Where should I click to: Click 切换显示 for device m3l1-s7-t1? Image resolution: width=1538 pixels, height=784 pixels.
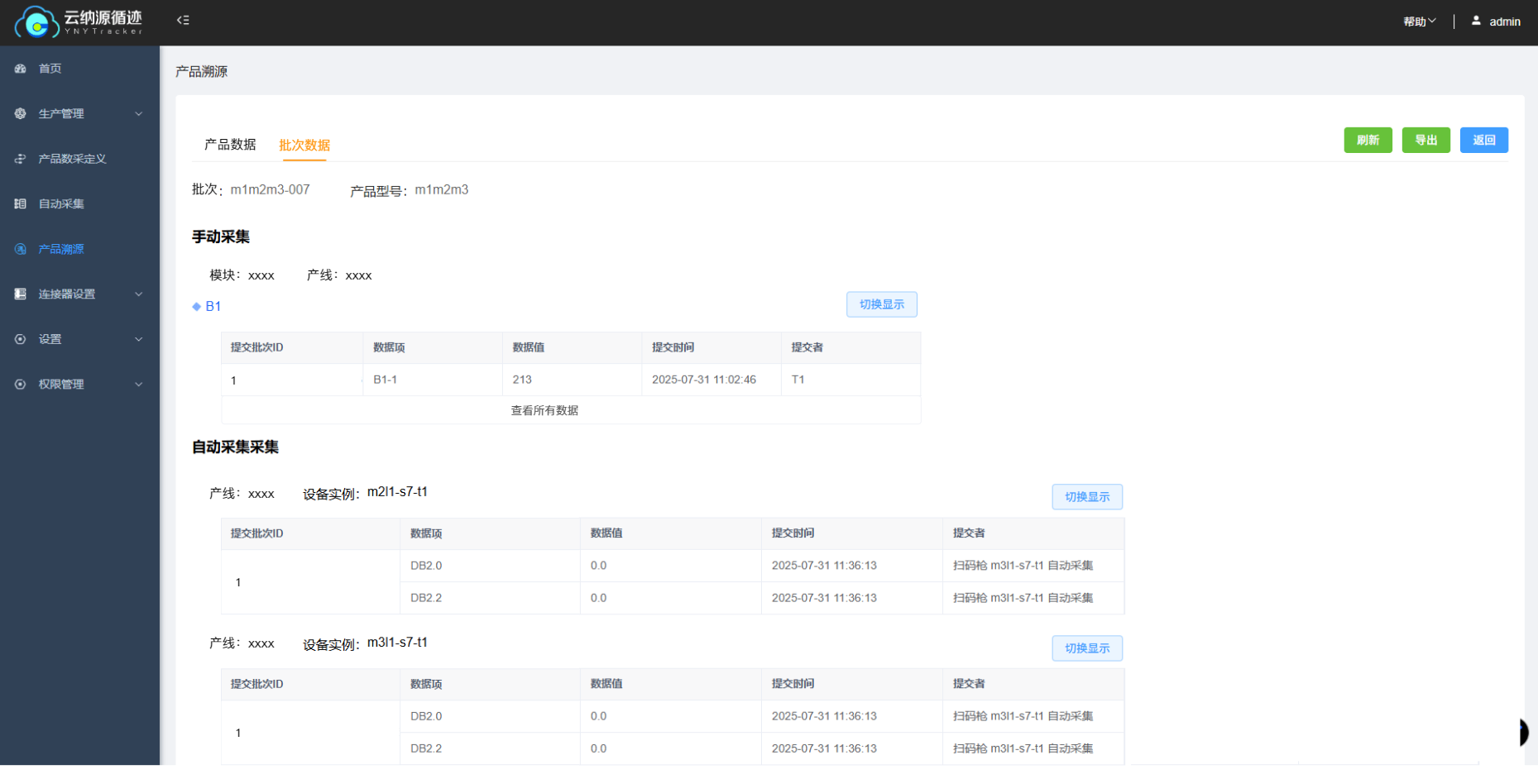(x=1087, y=648)
